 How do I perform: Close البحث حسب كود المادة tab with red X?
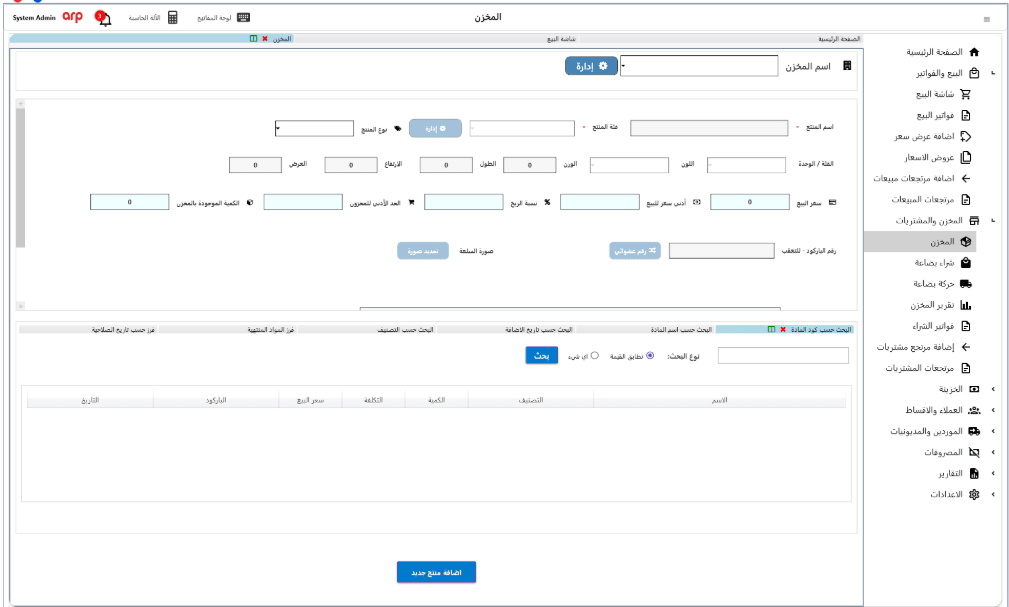(782, 330)
